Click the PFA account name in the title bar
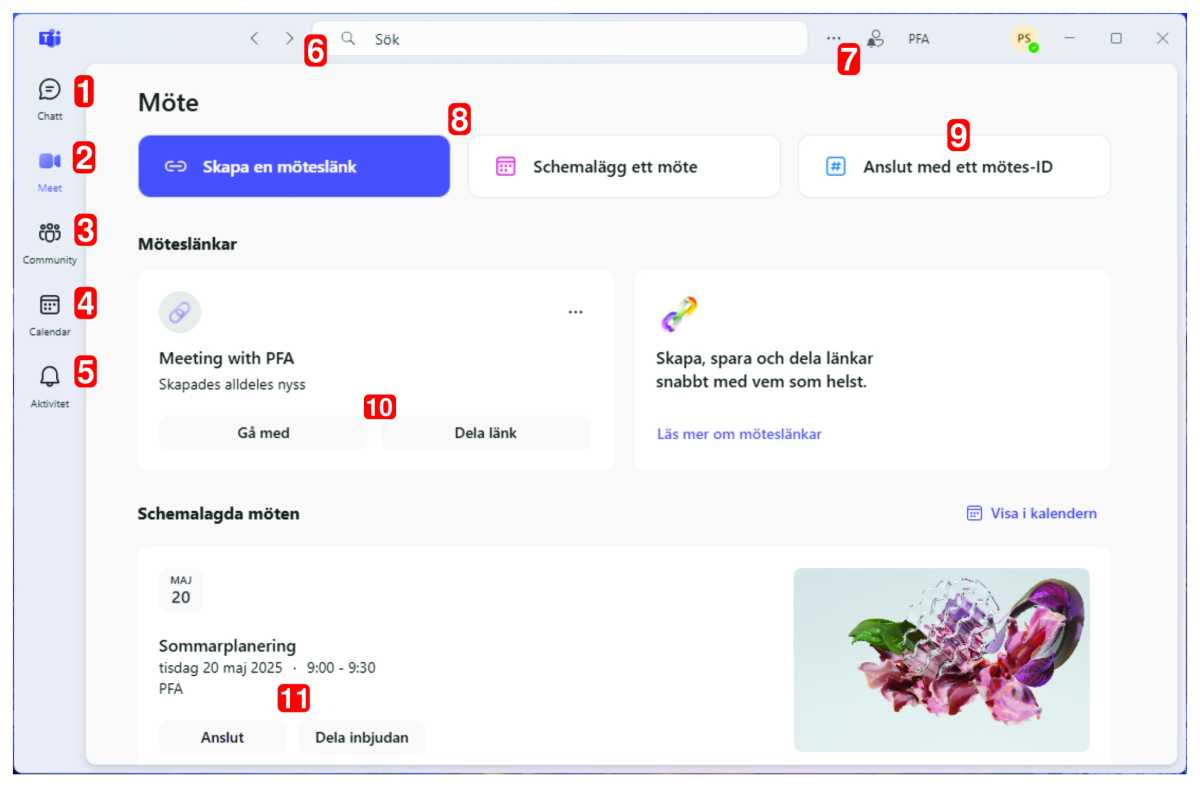Viewport: 1200px width, 789px height. (918, 39)
